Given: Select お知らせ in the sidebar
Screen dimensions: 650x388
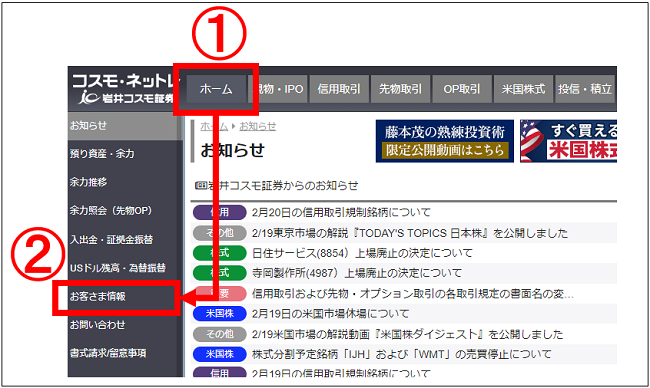Looking at the screenshot, I should coord(125,126).
